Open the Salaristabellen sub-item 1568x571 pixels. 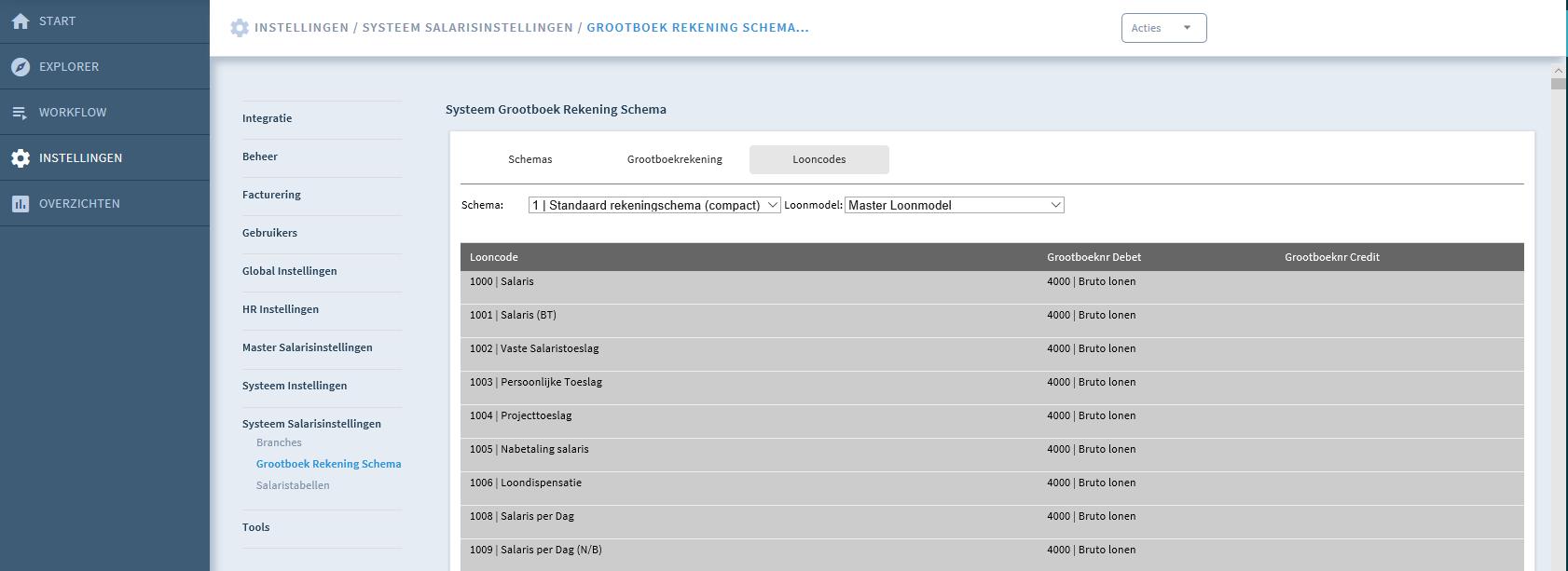(293, 485)
